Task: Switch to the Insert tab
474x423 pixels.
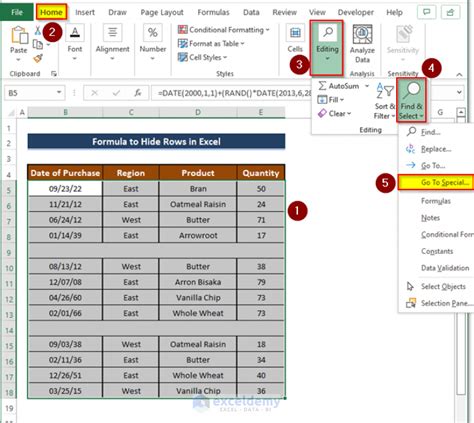Action: click(85, 12)
